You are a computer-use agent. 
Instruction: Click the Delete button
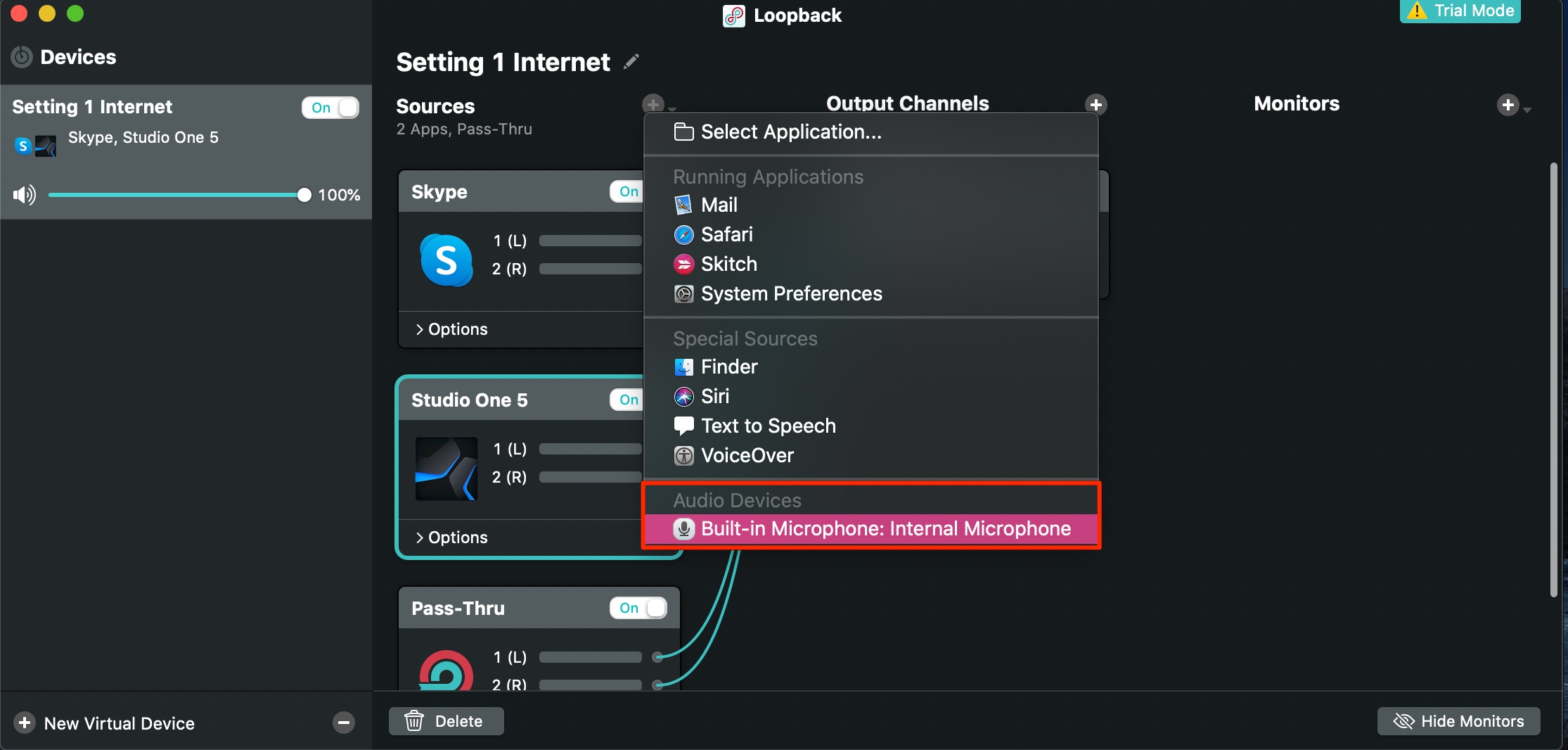pyautogui.click(x=446, y=721)
